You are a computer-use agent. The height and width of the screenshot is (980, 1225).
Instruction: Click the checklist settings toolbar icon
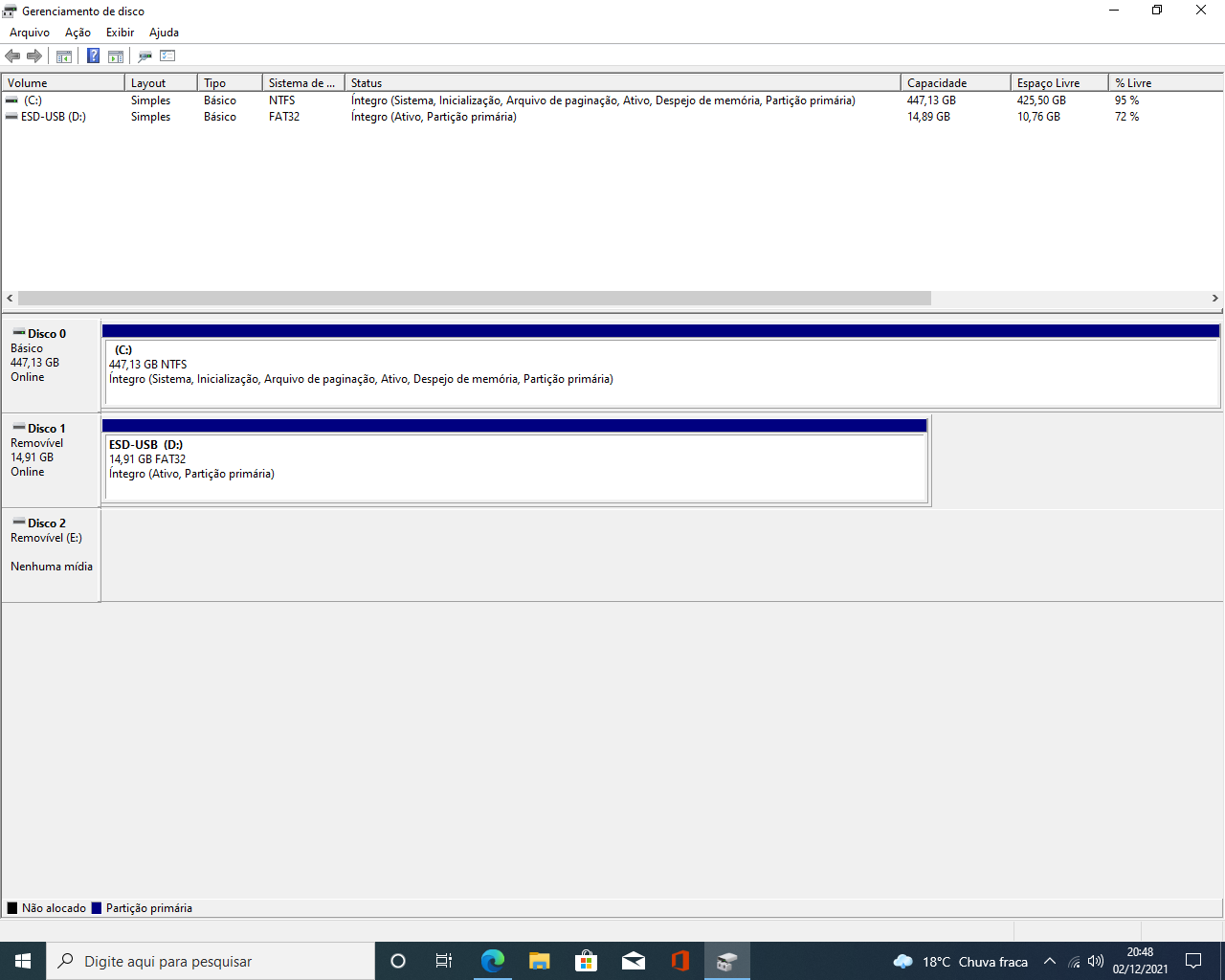coord(167,56)
